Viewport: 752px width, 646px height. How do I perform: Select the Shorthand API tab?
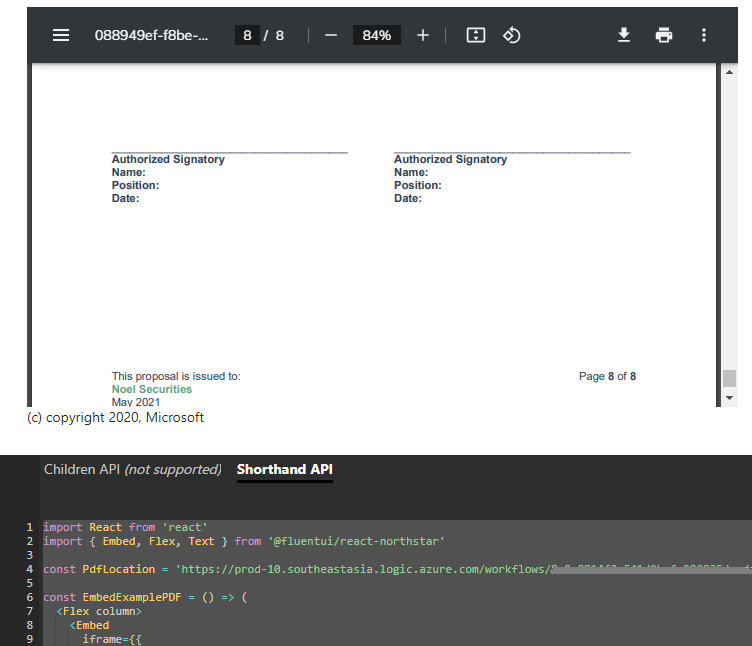pos(284,469)
